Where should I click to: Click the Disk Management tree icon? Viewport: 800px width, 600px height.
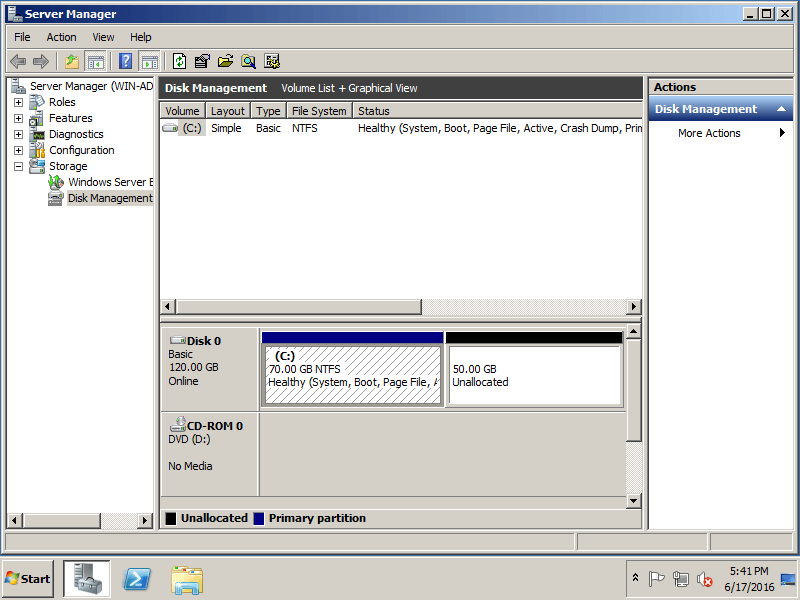click(56, 198)
